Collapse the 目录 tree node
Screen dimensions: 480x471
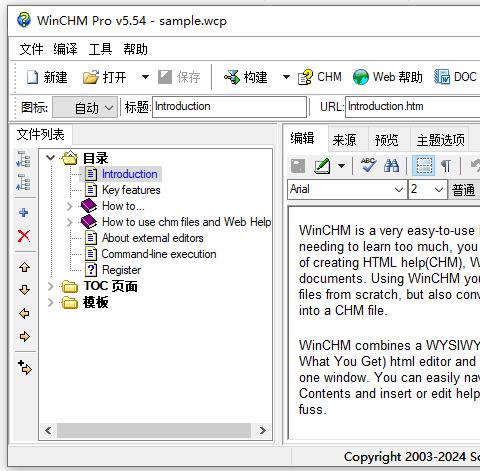(51, 157)
